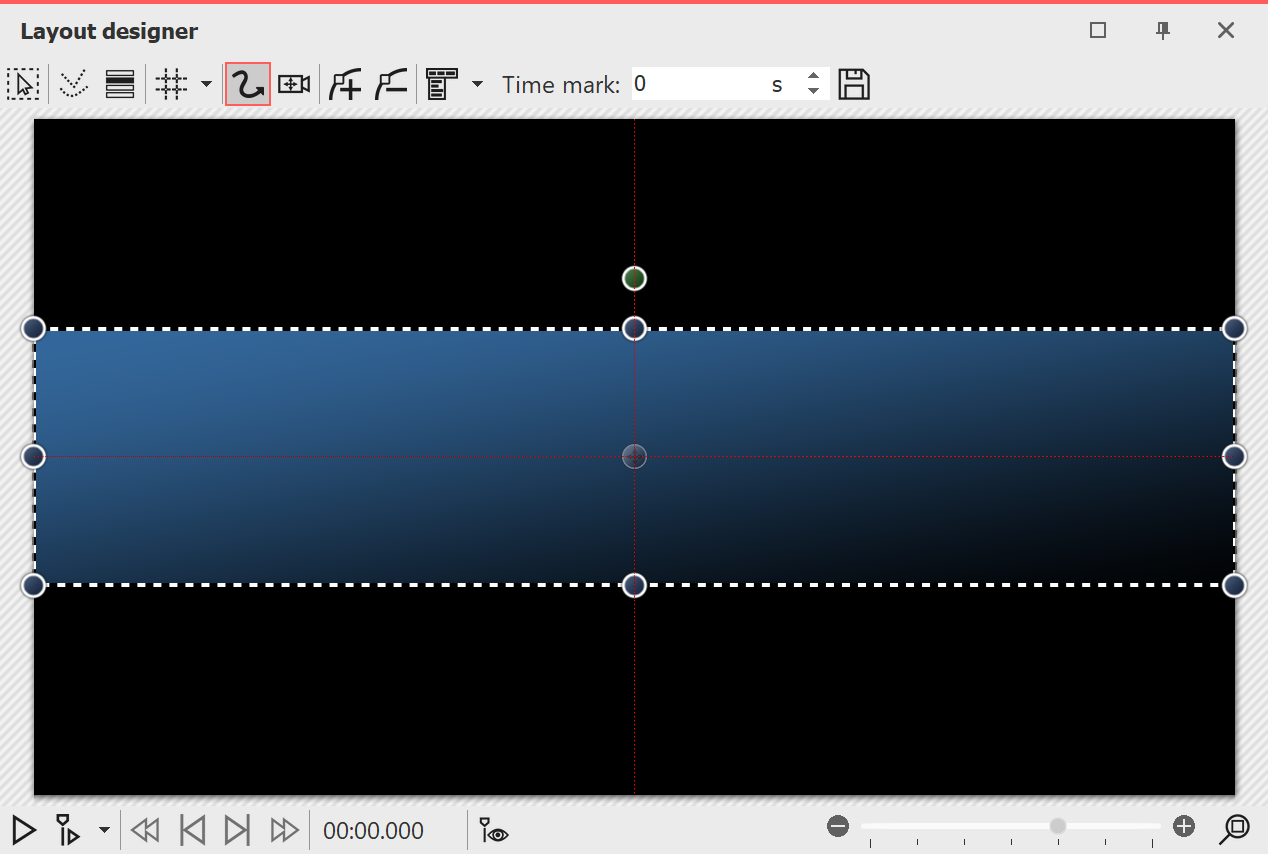Click the remove curve point icon
The height and width of the screenshot is (854, 1268).
390,84
